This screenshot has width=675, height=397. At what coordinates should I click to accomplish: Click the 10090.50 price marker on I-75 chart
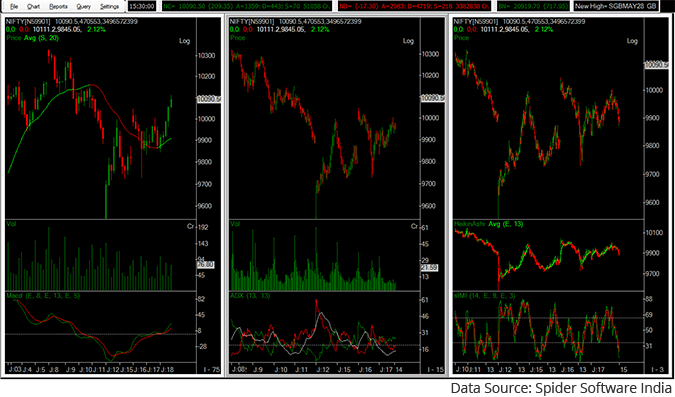(209, 99)
